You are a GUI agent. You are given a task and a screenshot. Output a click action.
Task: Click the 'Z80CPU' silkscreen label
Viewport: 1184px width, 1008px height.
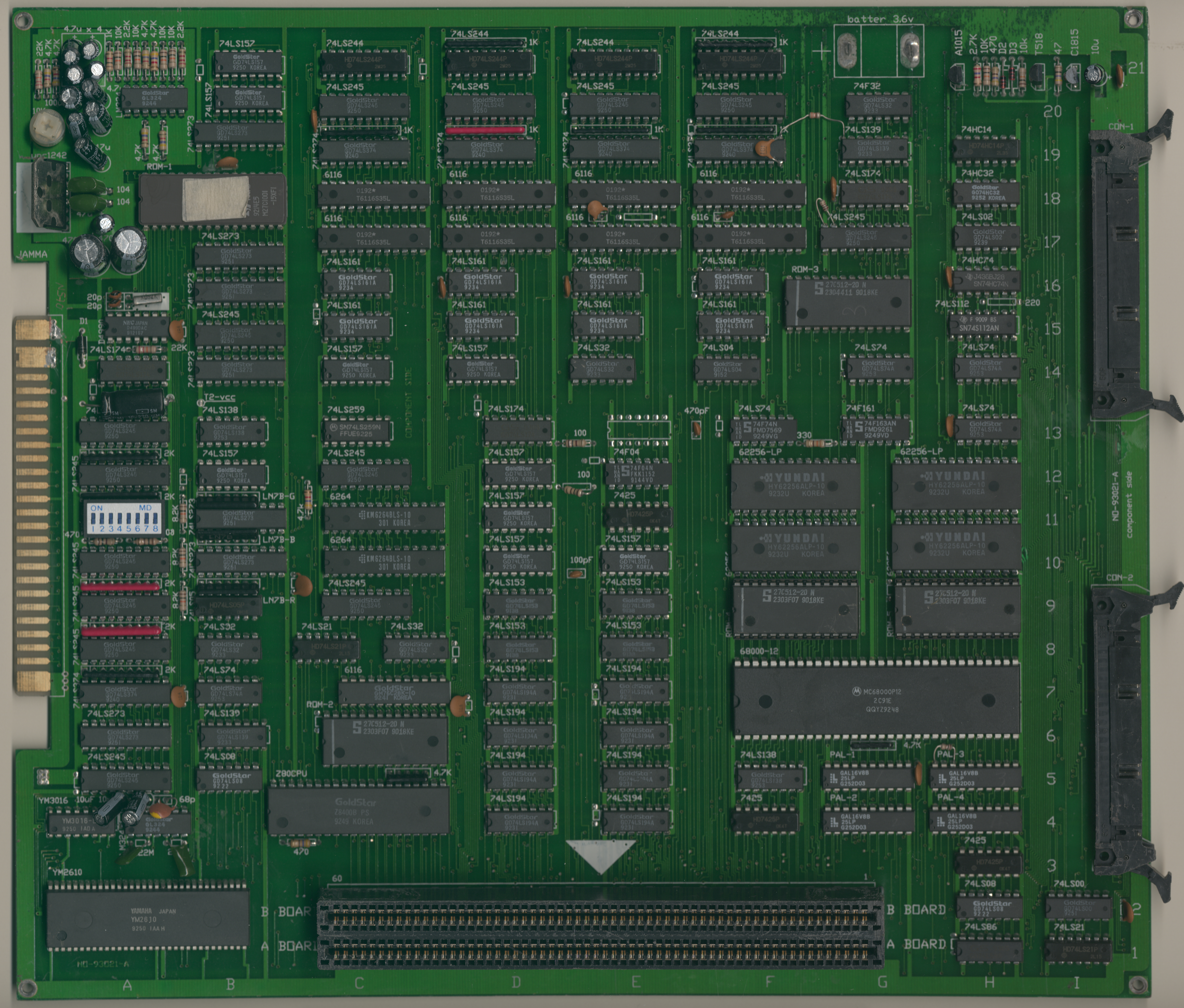291,774
